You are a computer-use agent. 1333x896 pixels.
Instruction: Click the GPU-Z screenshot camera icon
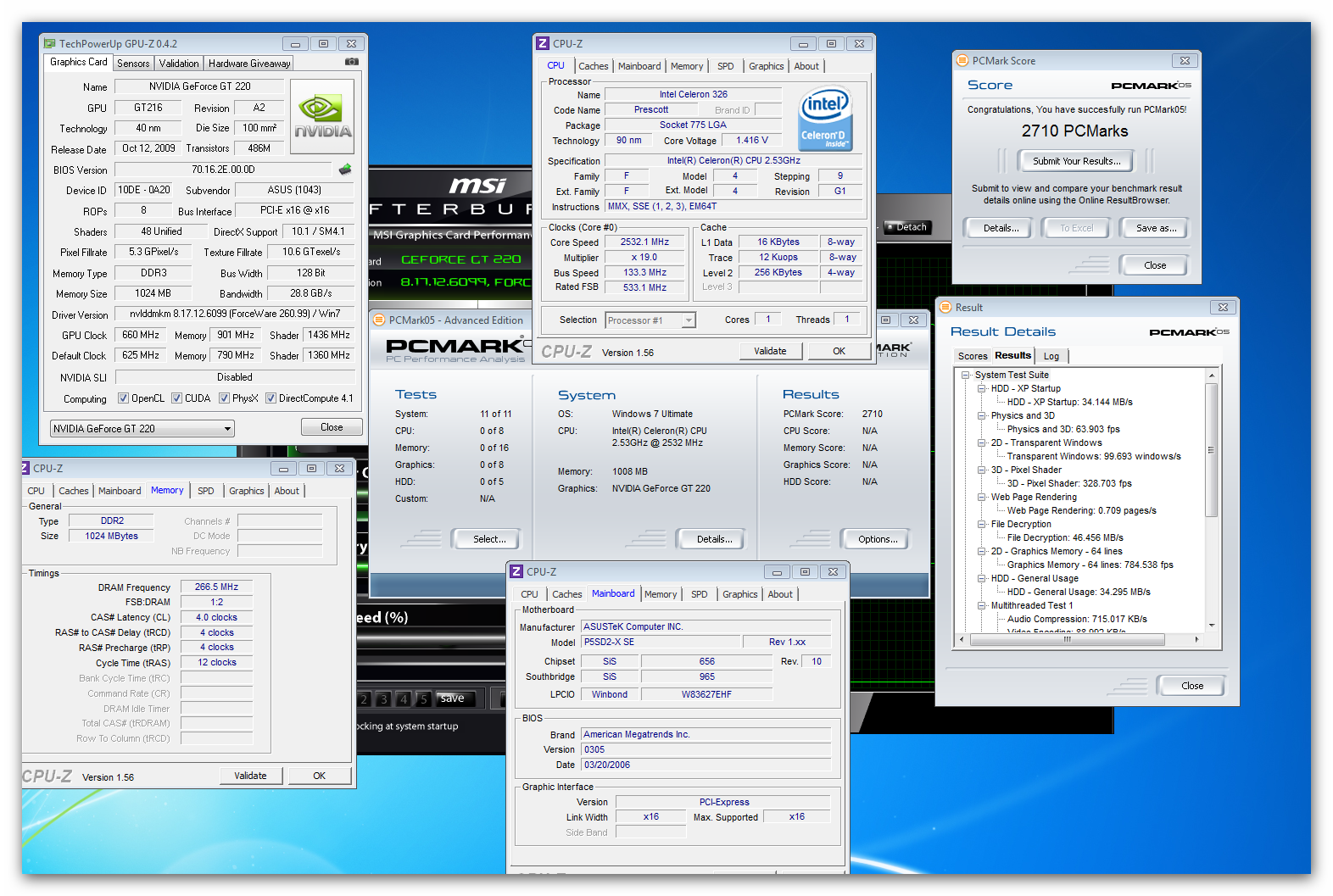coord(352,62)
